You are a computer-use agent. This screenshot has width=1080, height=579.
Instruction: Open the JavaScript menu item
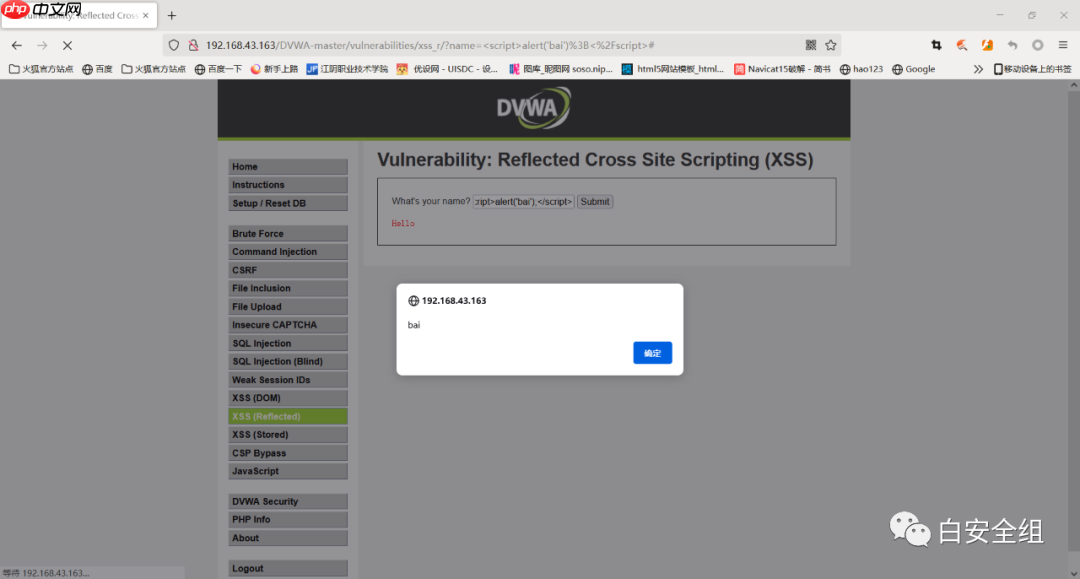pyautogui.click(x=288, y=471)
